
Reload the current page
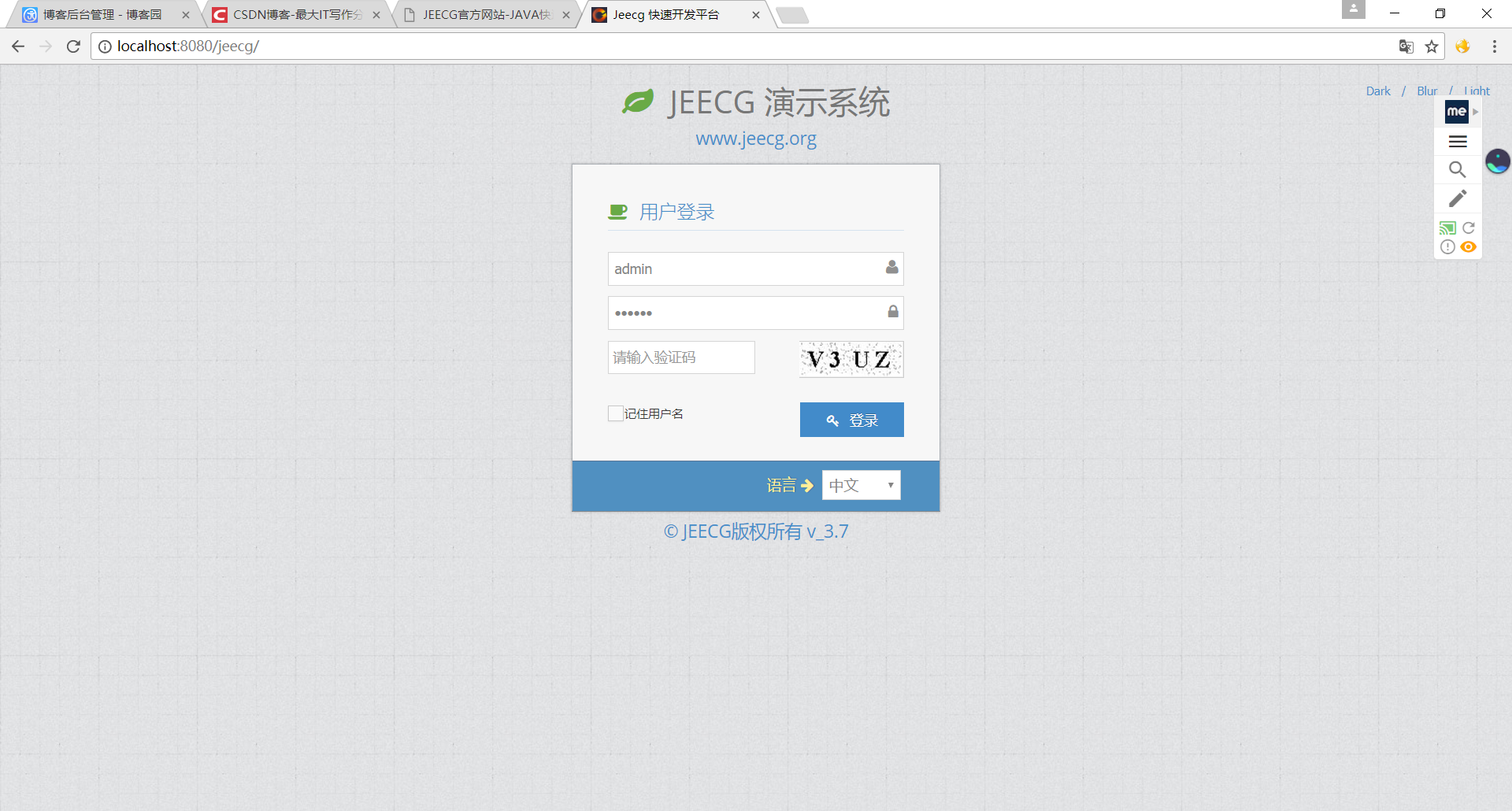[x=73, y=46]
